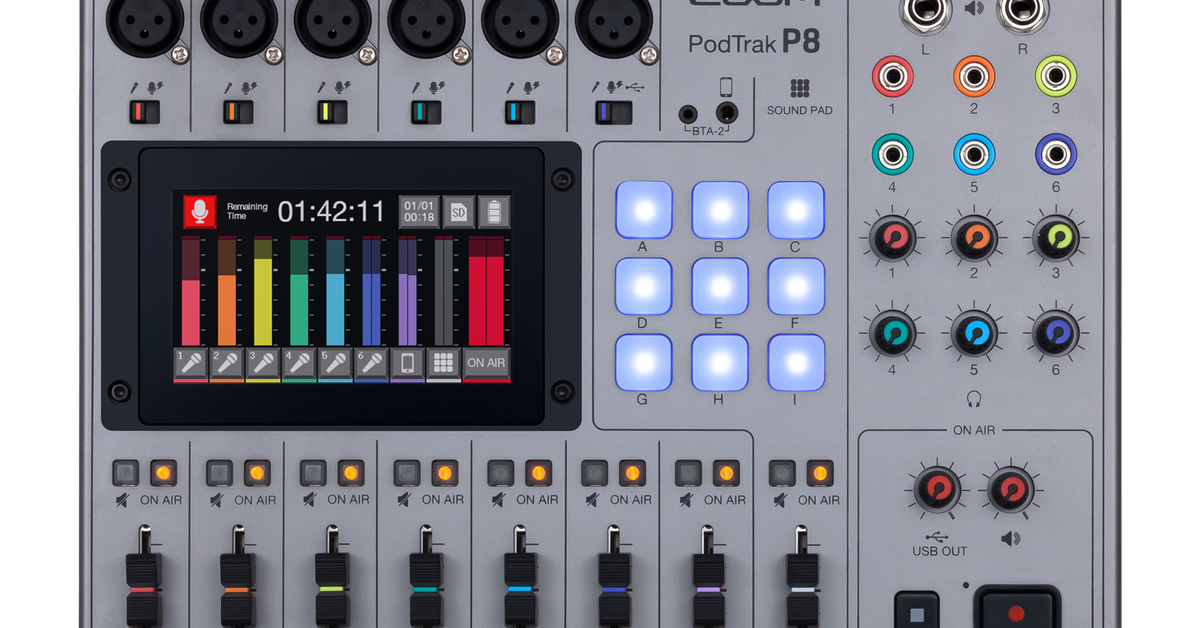Toggle the mute button above the yellow fader
This screenshot has width=1200, height=628.
tap(312, 471)
